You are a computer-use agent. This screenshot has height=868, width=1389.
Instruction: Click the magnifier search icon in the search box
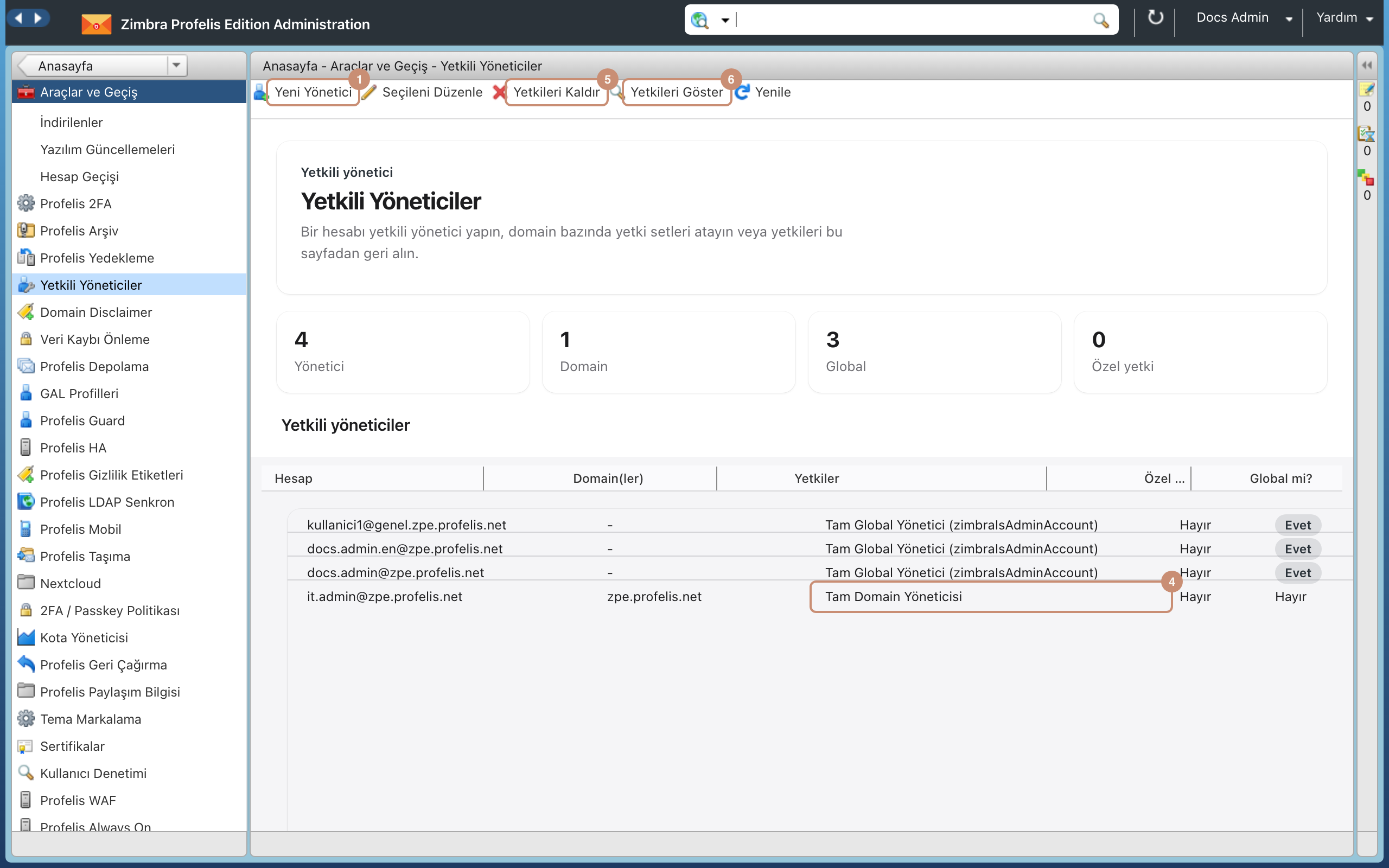tap(1100, 21)
